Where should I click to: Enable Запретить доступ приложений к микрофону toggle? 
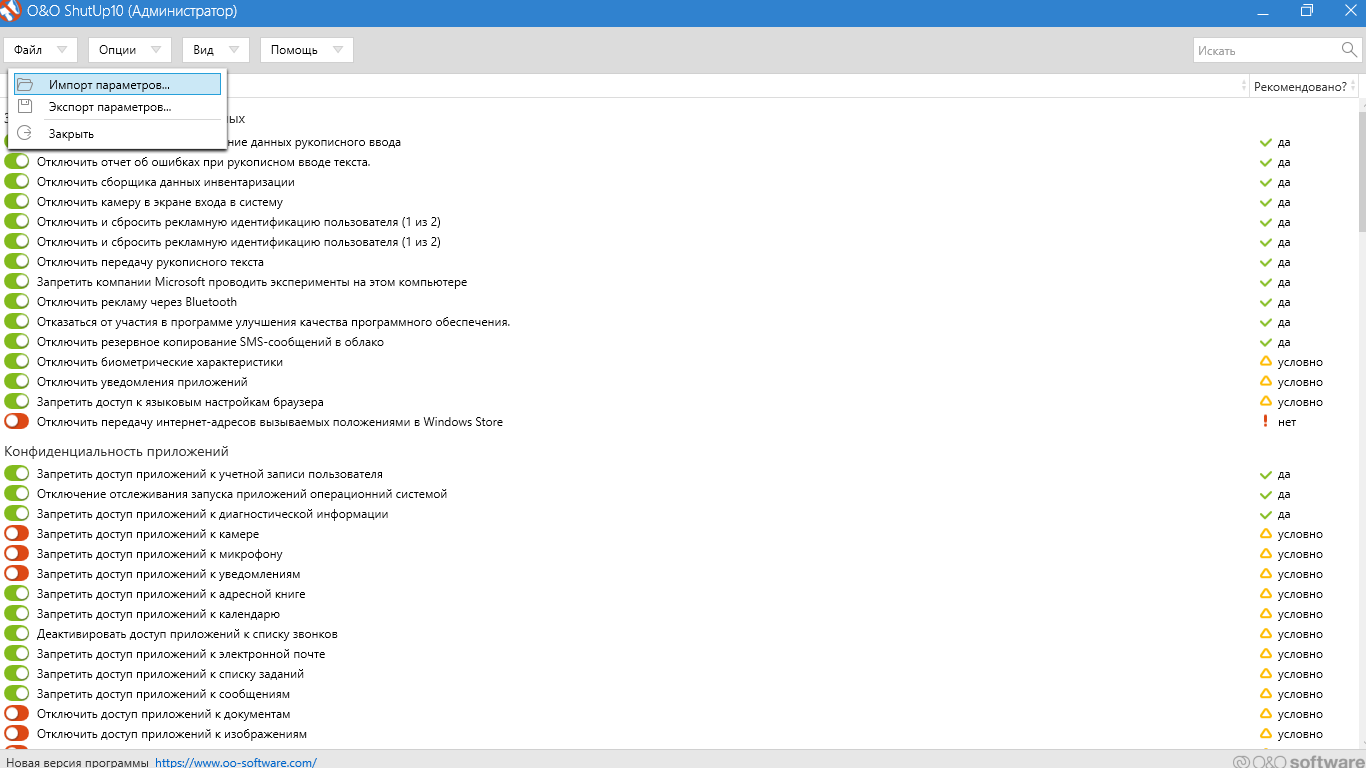coord(17,554)
